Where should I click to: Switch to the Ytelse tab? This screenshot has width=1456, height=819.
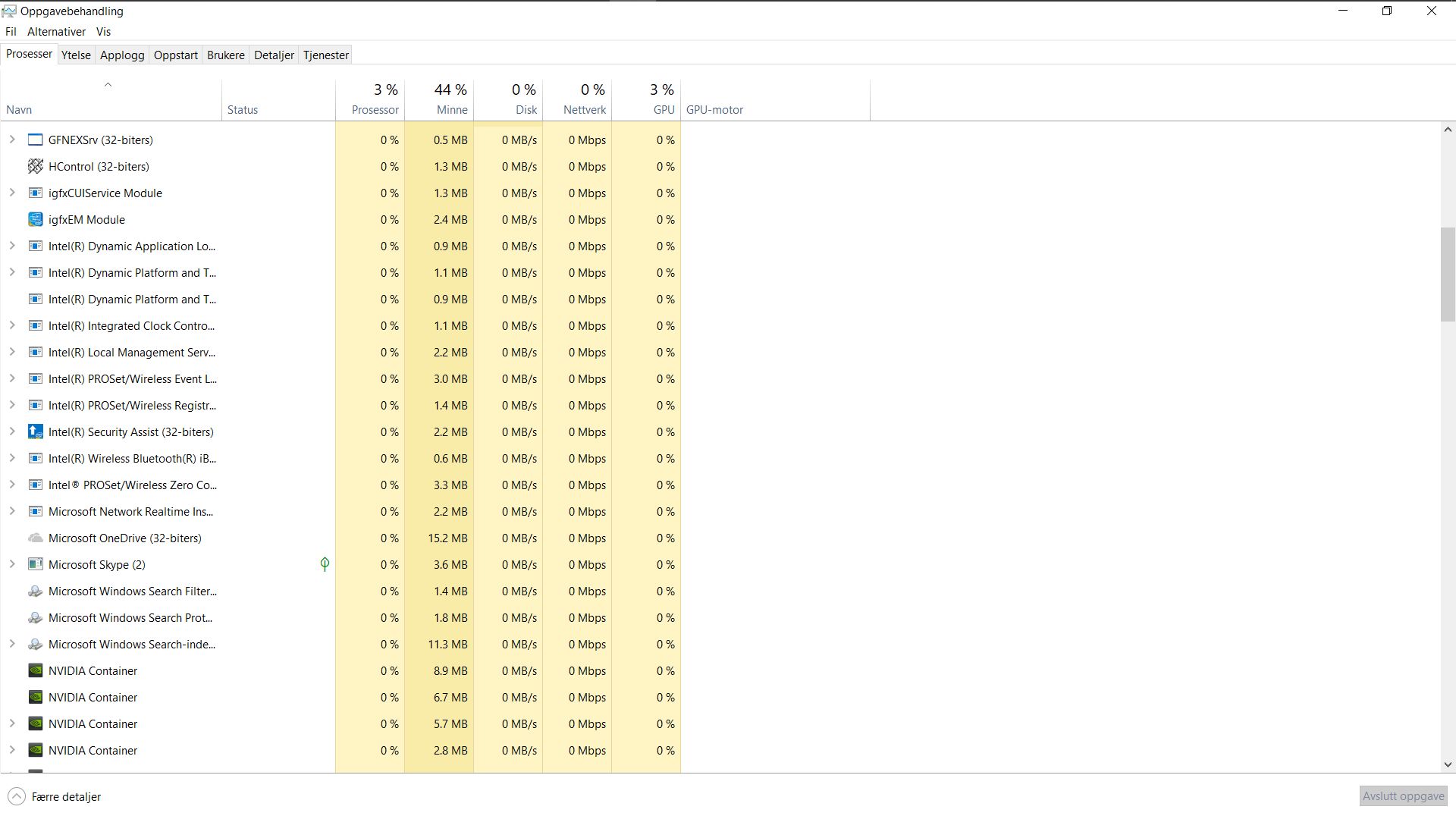click(76, 55)
